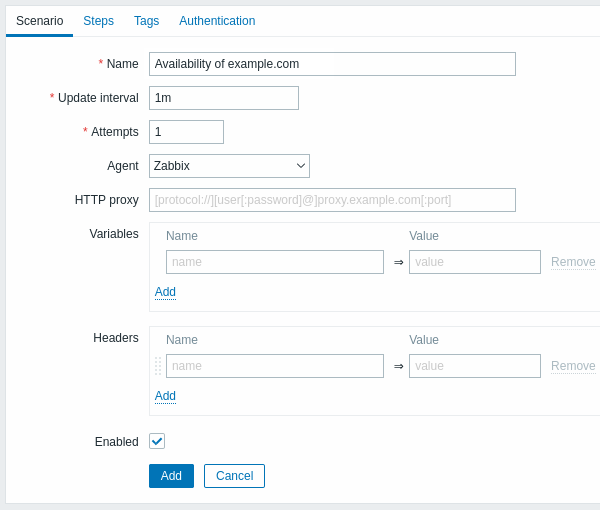Expand the Agent list via chevron arrow

coord(301,166)
